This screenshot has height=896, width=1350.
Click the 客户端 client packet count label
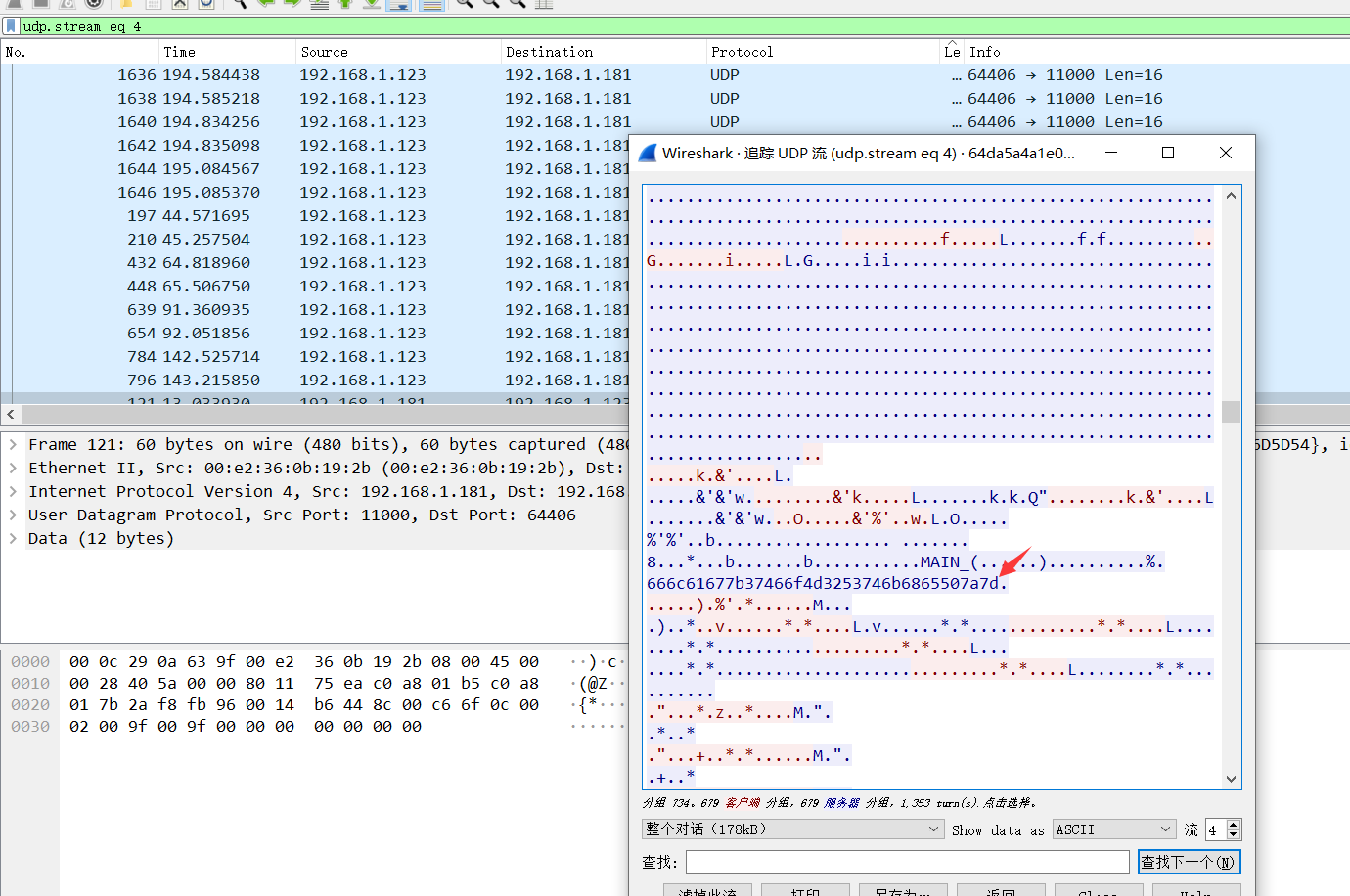pyautogui.click(x=742, y=803)
